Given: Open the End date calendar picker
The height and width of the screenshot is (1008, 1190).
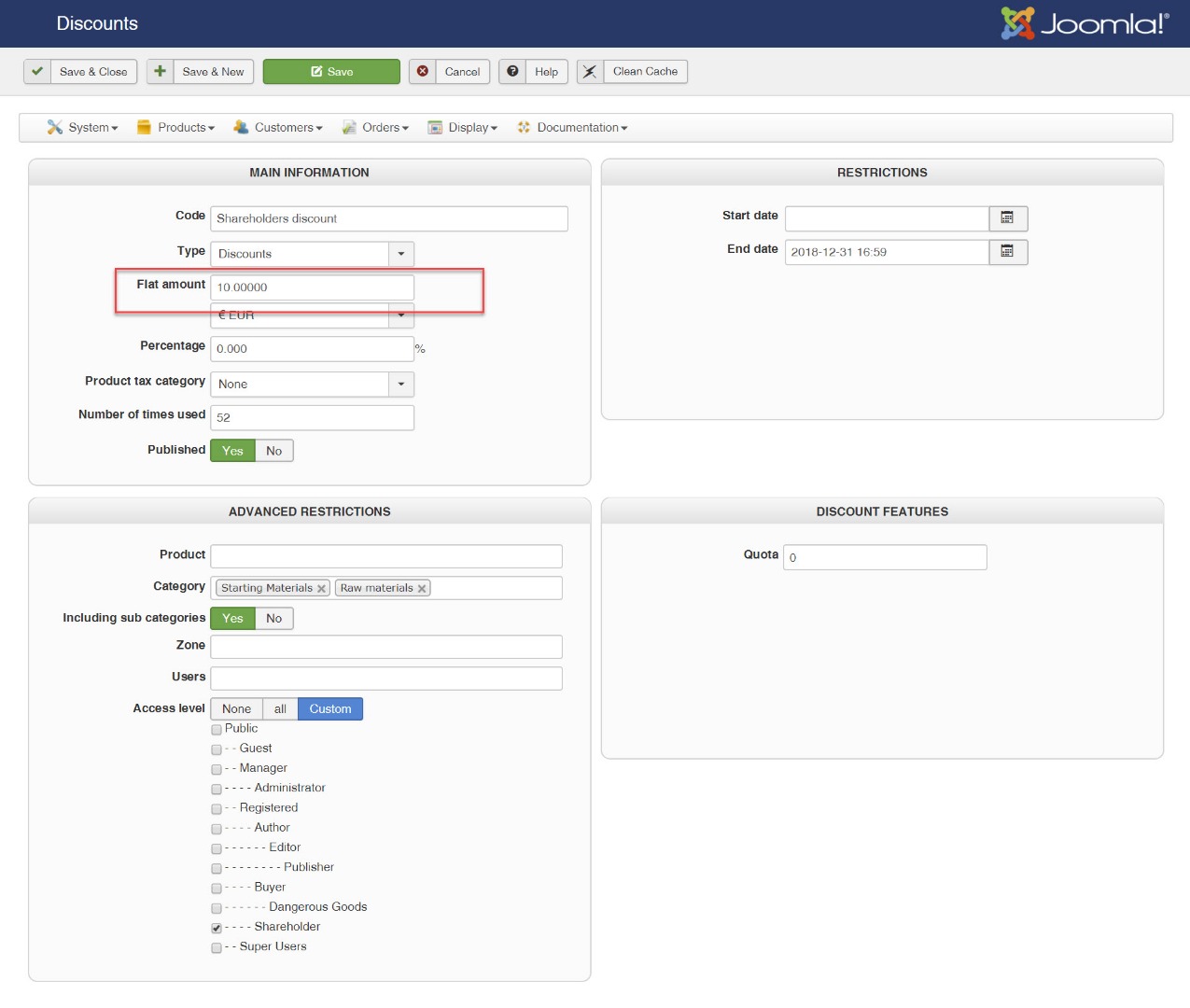Looking at the screenshot, I should (x=1008, y=252).
